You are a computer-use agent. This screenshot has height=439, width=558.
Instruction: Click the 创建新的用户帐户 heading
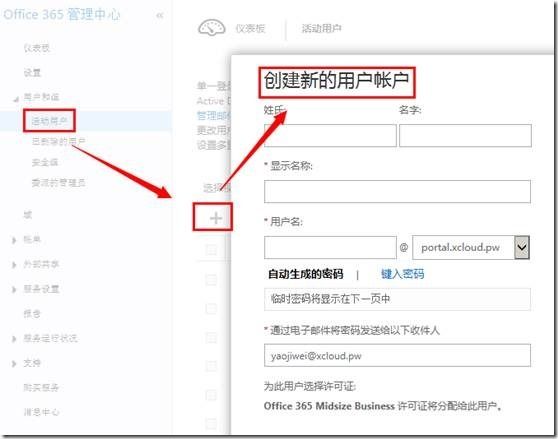(x=336, y=80)
